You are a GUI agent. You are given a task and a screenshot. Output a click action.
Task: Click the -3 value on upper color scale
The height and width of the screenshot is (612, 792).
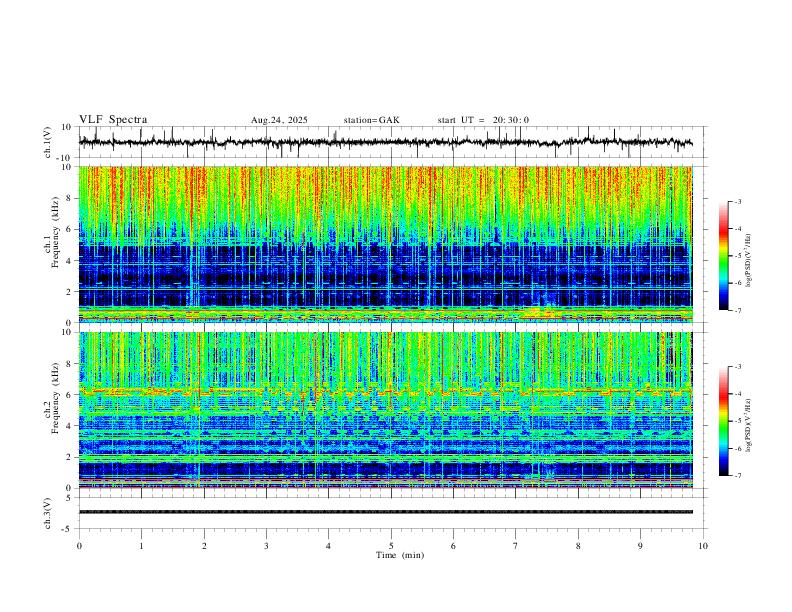click(x=737, y=201)
